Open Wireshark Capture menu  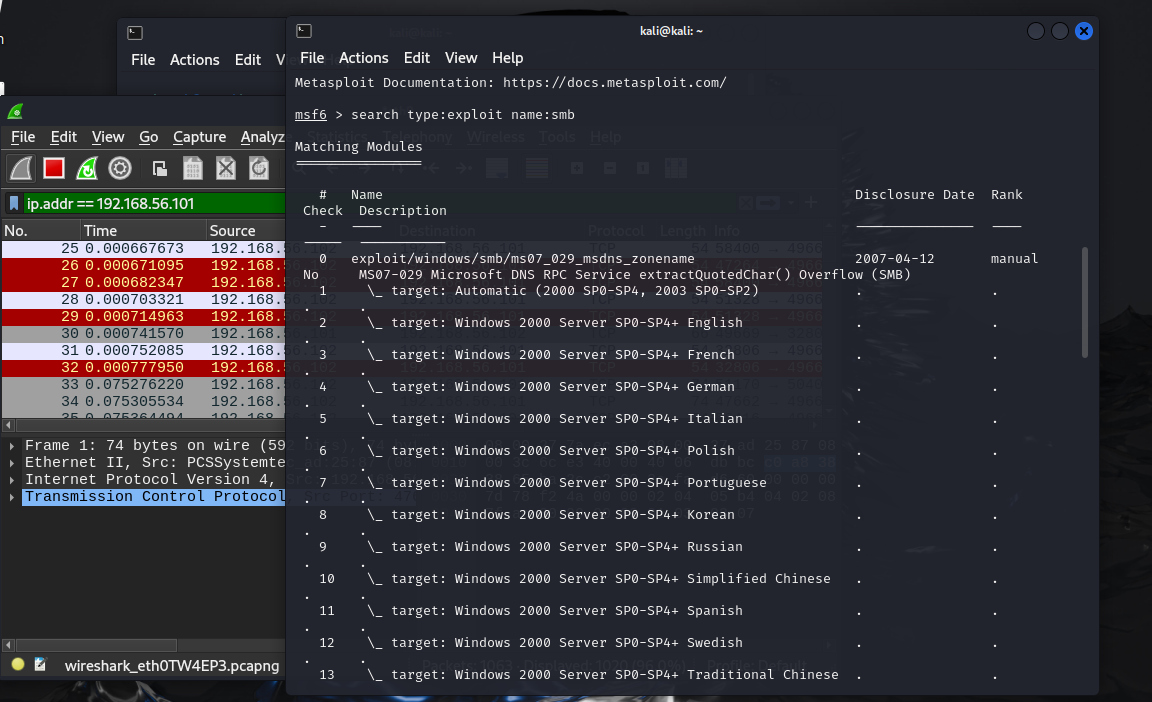click(199, 137)
